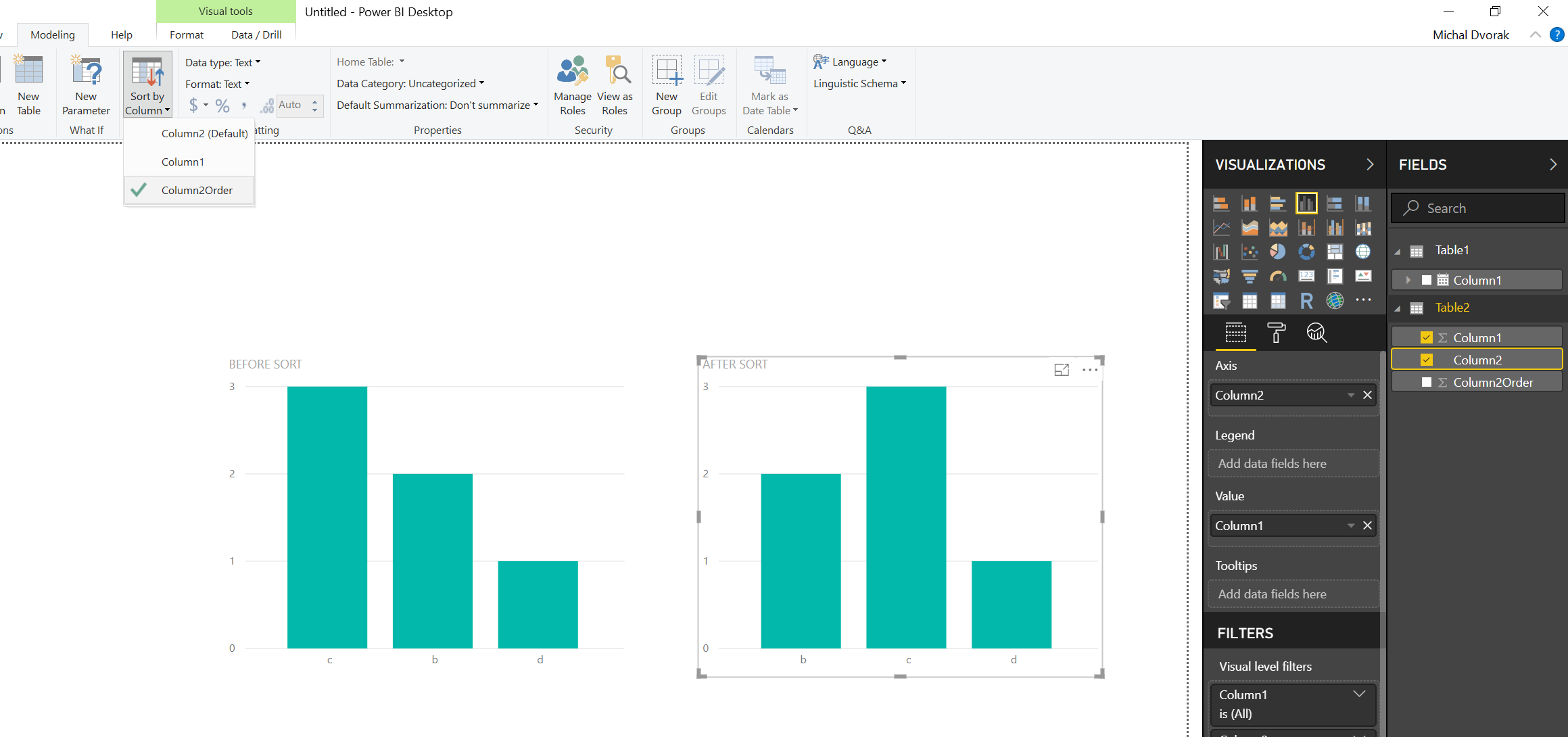Select the funnel chart visualization

tap(1250, 276)
